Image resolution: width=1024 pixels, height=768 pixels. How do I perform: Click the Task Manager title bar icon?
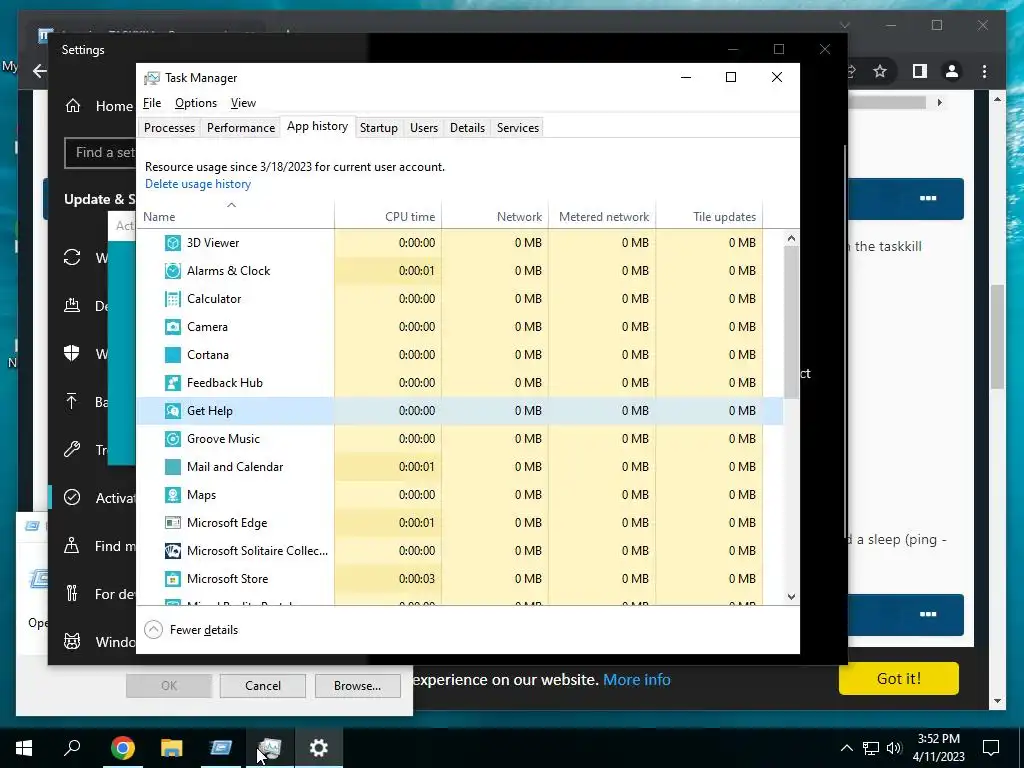click(x=152, y=78)
